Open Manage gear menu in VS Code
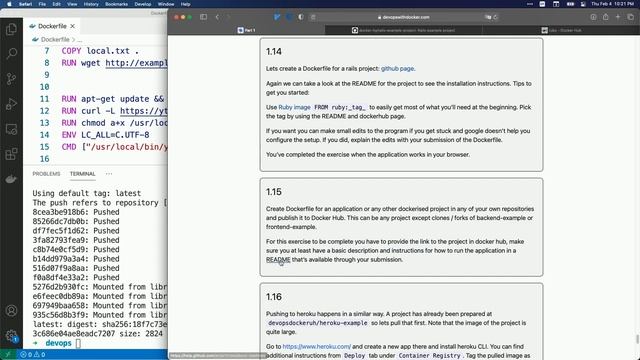The height and width of the screenshot is (360, 640). 11,336
